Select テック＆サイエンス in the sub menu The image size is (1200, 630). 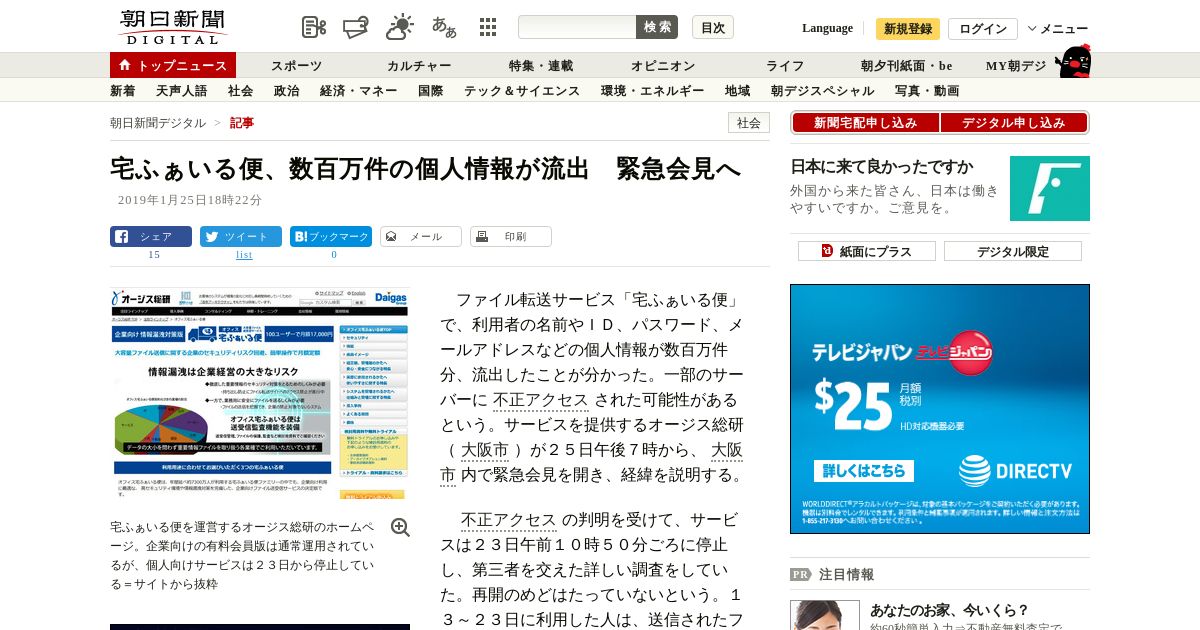coord(522,91)
